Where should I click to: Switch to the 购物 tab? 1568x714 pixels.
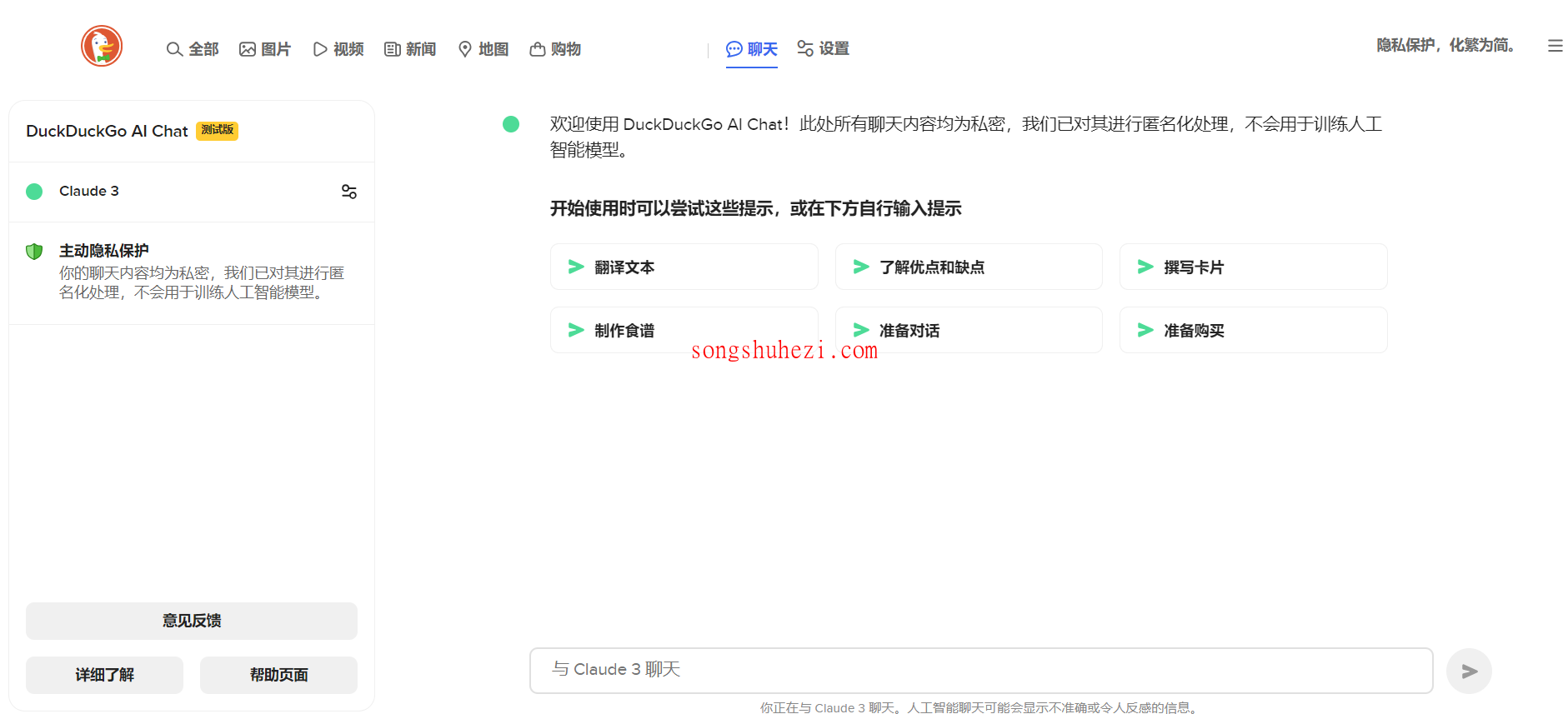coord(555,49)
